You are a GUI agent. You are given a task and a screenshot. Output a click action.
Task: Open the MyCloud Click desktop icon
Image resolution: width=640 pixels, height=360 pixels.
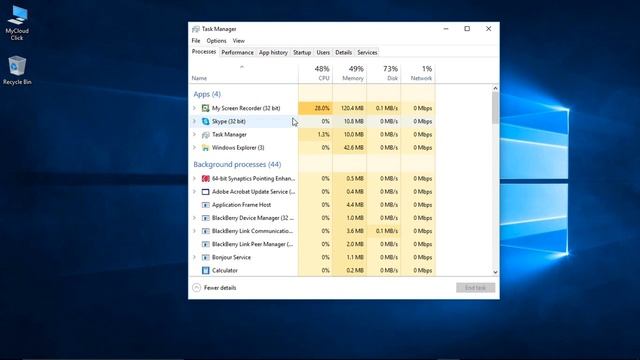pos(17,23)
